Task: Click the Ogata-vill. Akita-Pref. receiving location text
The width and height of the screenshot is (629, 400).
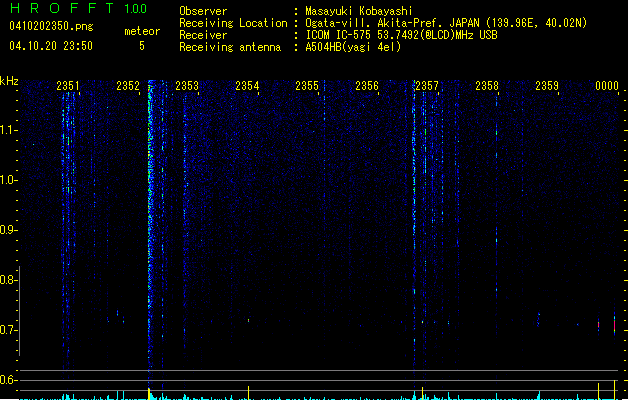Action: tap(446, 23)
